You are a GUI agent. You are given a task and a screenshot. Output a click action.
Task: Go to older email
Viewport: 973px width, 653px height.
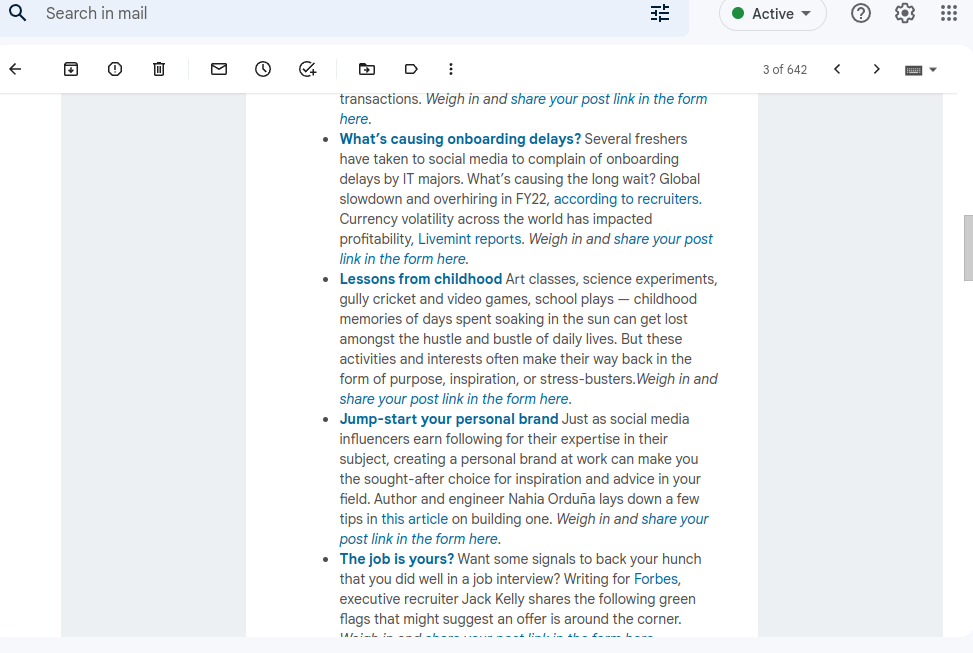[x=876, y=69]
